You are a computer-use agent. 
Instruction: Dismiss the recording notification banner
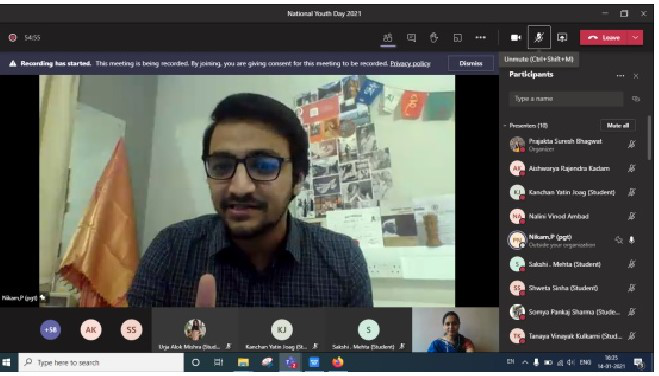(471, 63)
